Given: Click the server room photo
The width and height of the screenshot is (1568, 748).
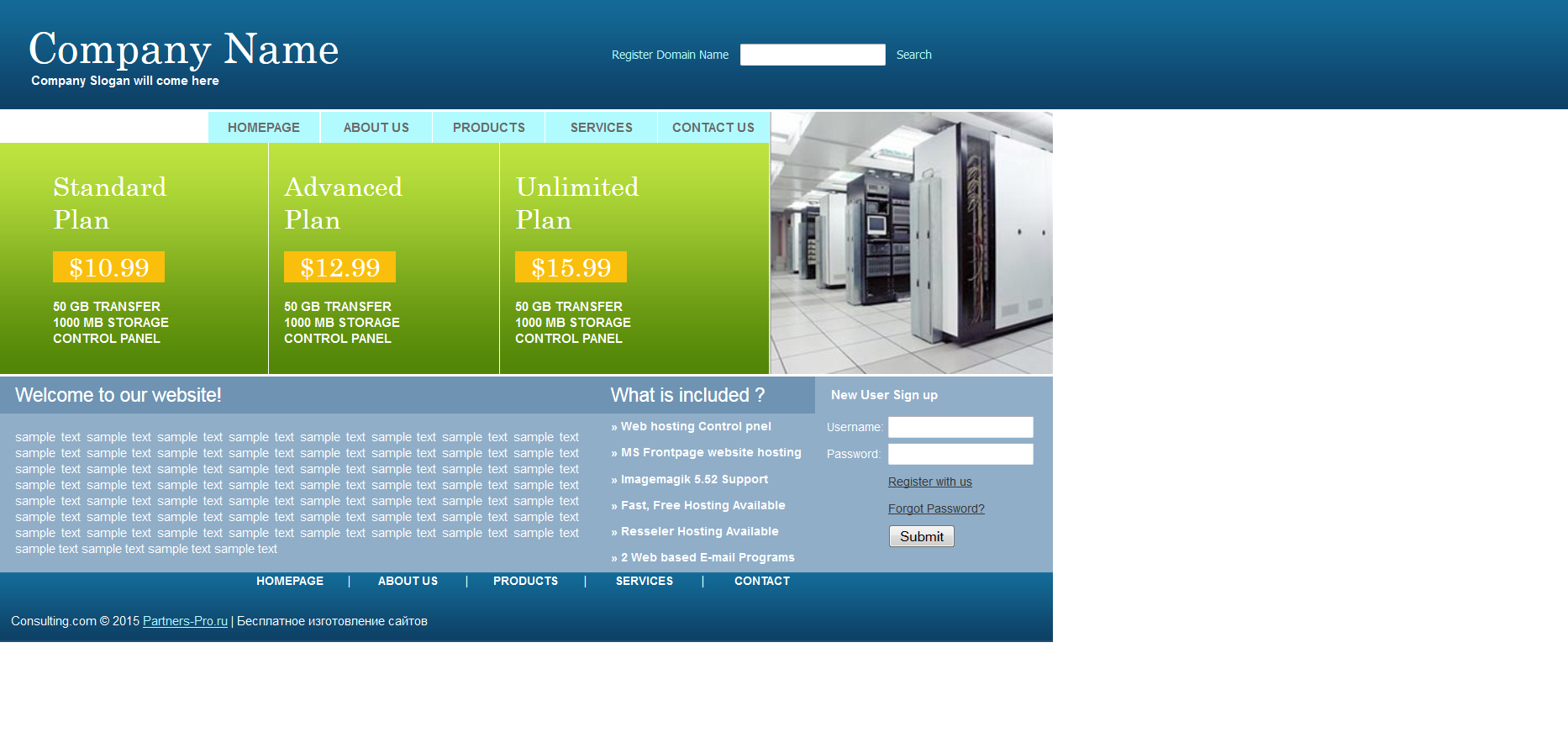Looking at the screenshot, I should click(x=911, y=243).
